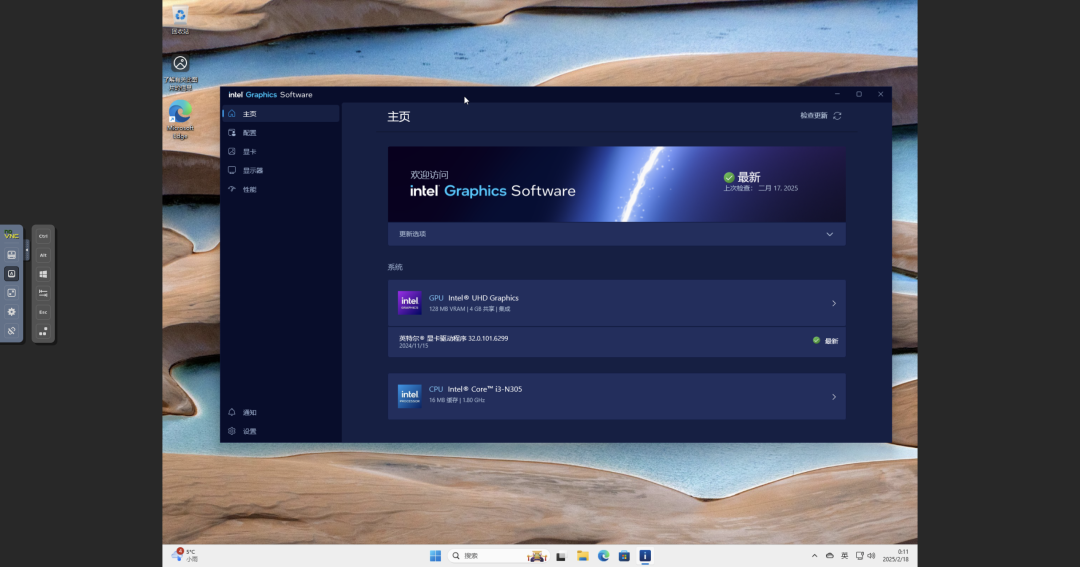This screenshot has height=567, width=1080.
Task: Click the noVNC control bar handle
Action: click(27, 249)
